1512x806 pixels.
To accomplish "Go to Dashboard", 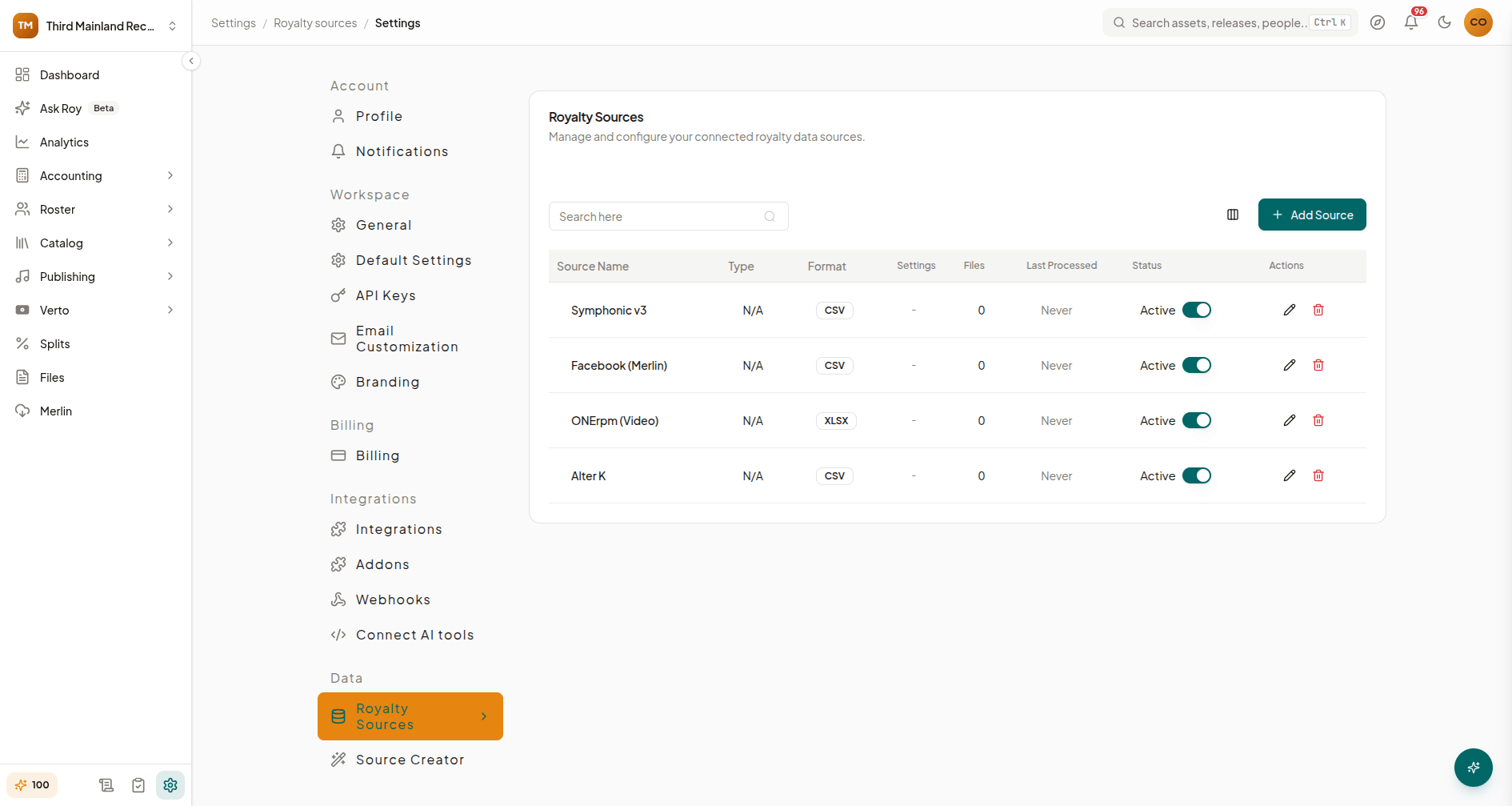I will point(96,74).
